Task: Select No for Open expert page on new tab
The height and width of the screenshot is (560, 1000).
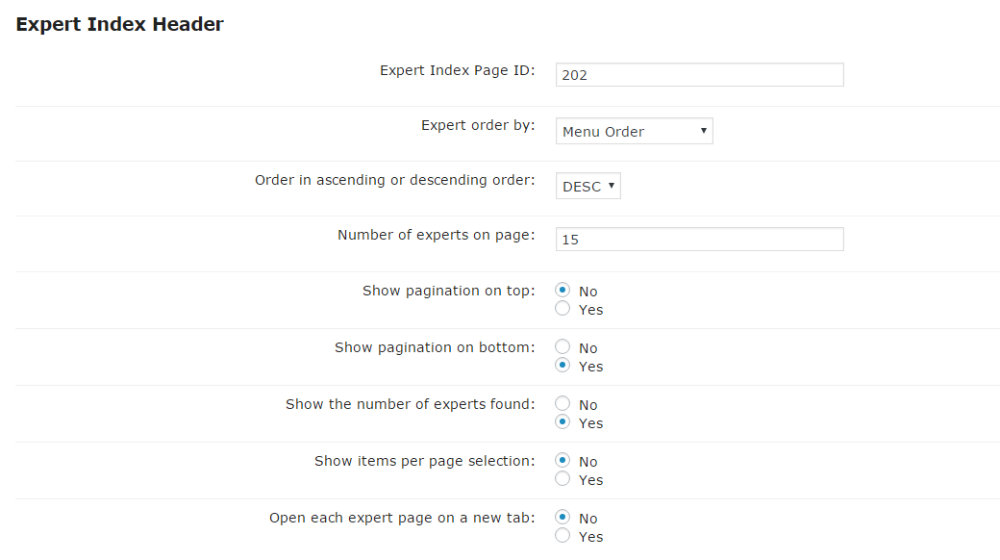Action: pyautogui.click(x=562, y=517)
